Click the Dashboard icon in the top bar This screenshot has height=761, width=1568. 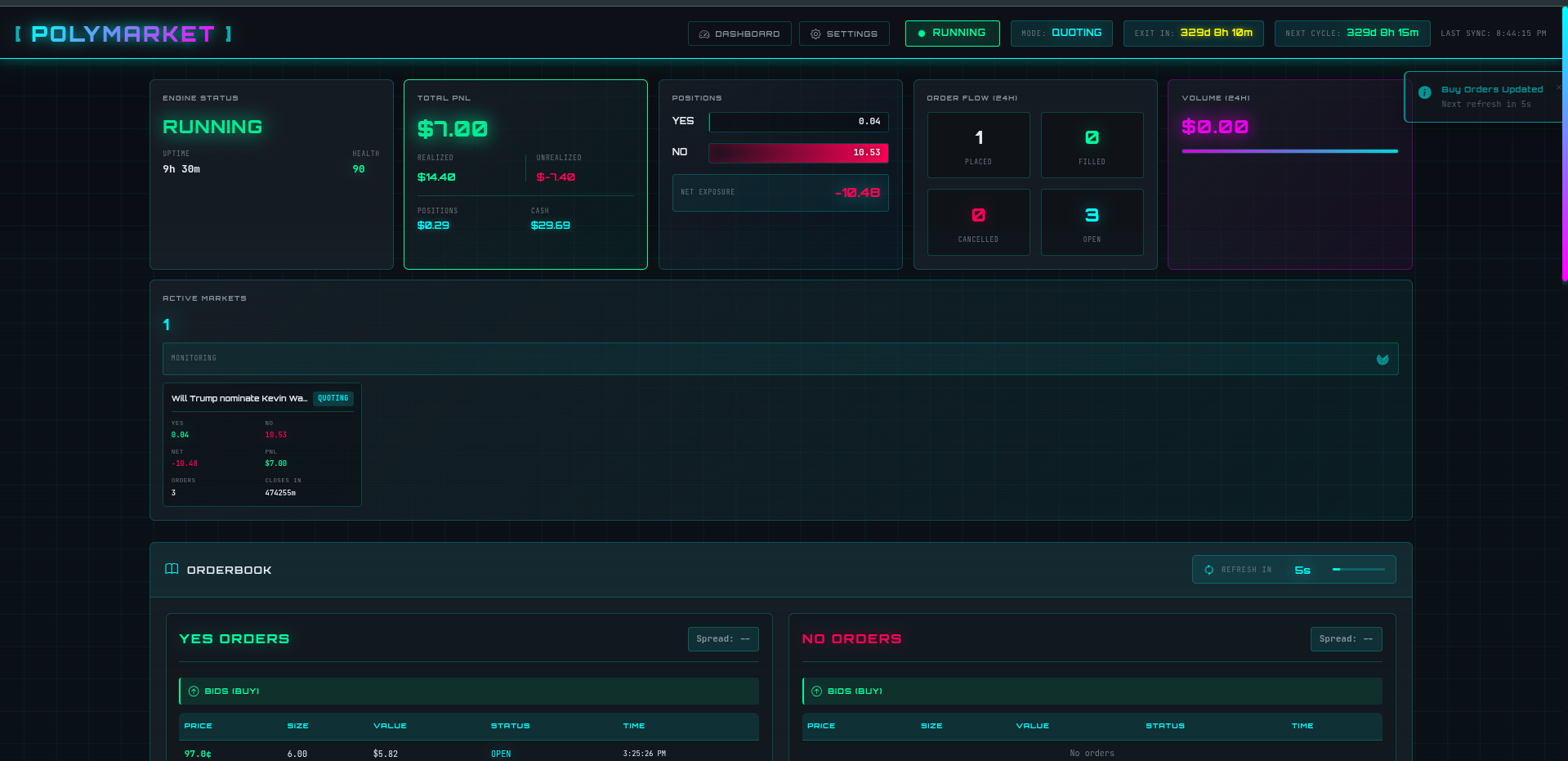point(704,34)
